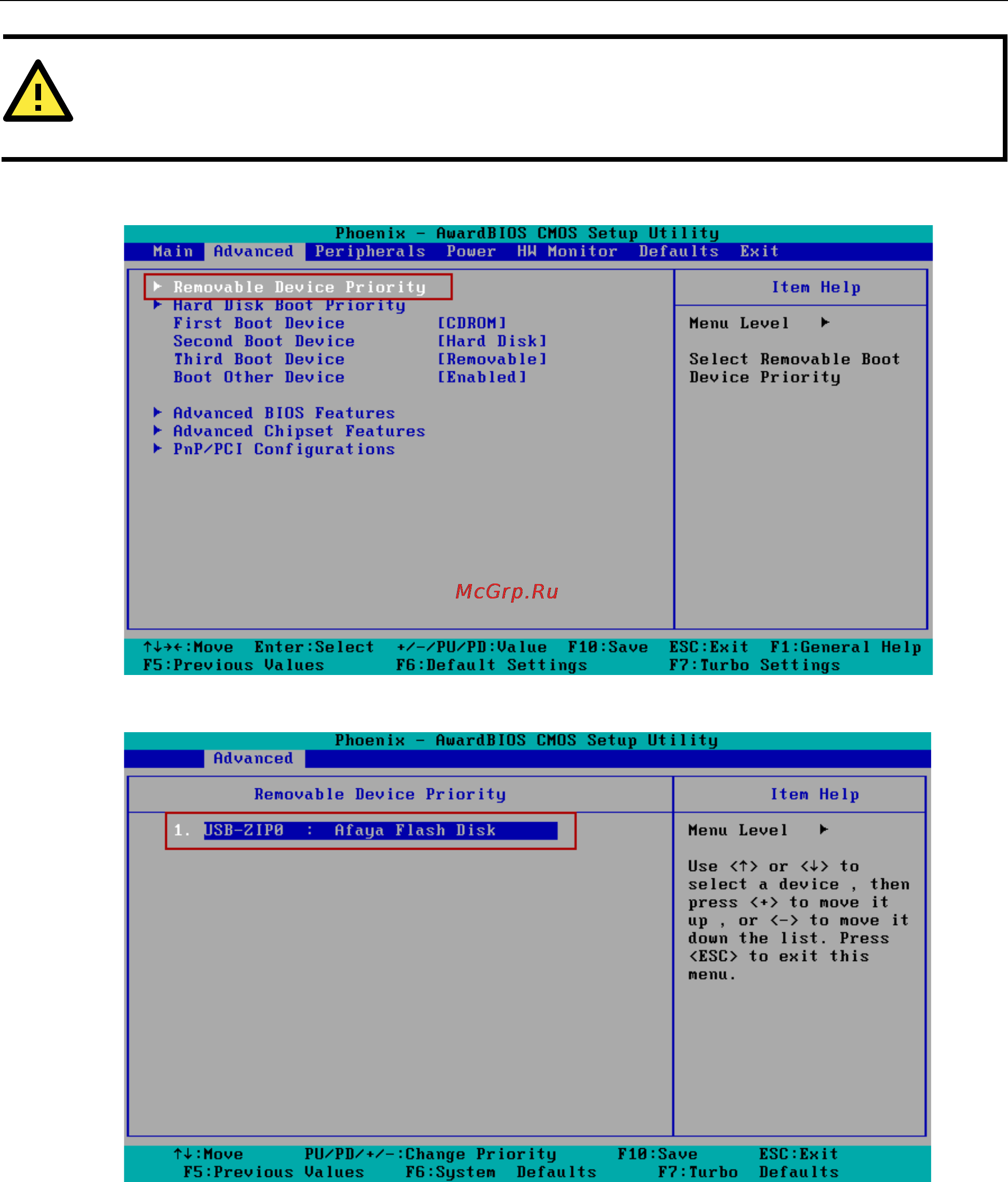
Task: Select Advanced Chipset Features entry
Action: tap(299, 431)
